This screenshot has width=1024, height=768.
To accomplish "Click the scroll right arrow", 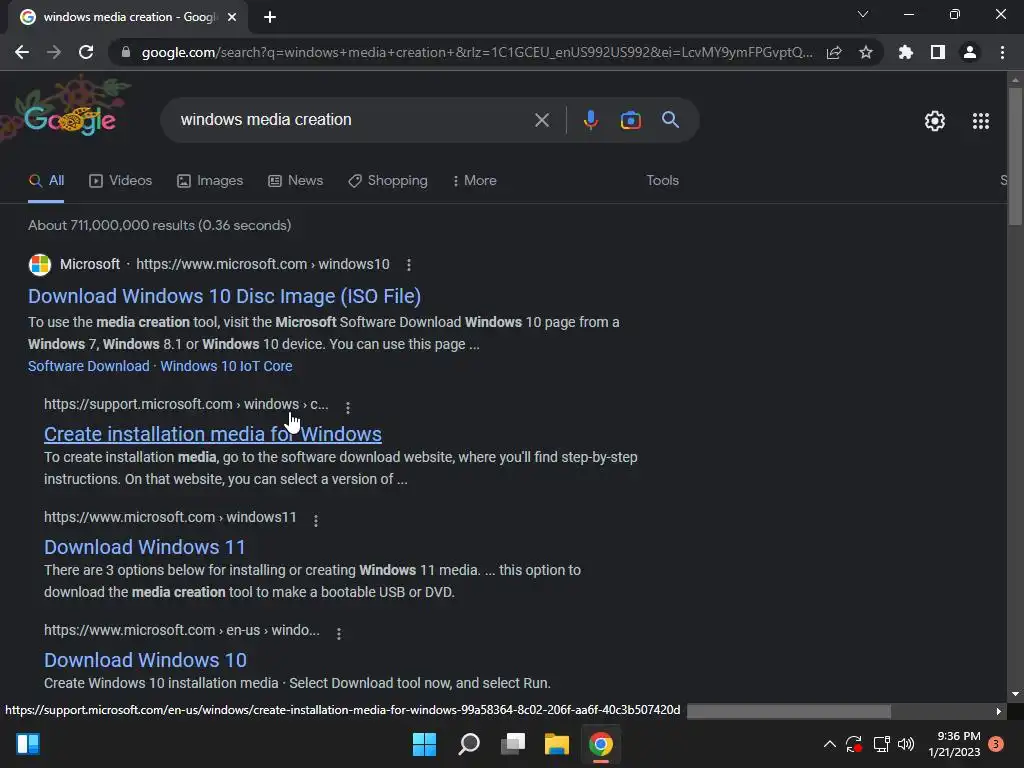I will [999, 711].
